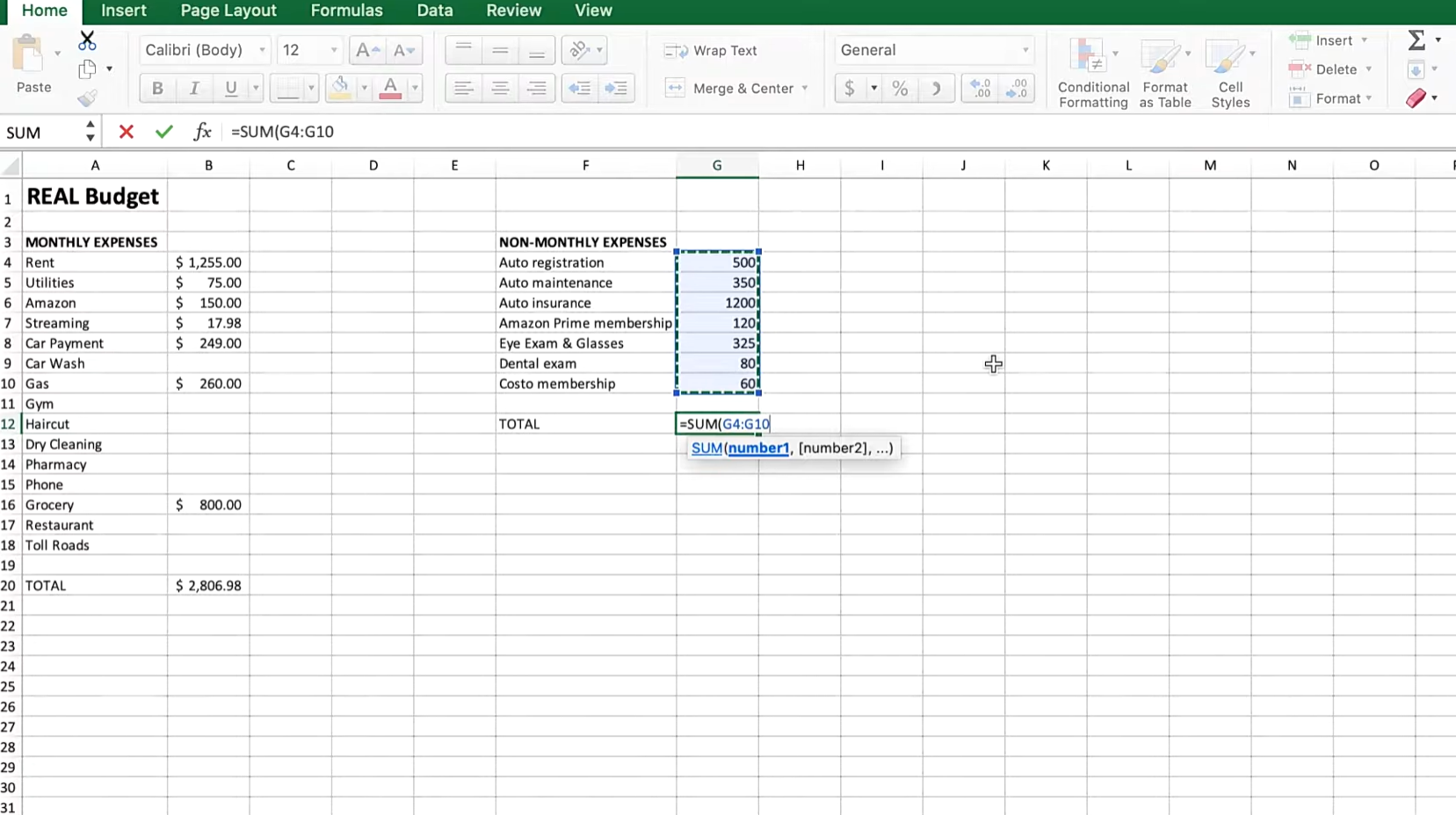Click the Clear eraser icon
The image size is (1456, 815).
1416,97
